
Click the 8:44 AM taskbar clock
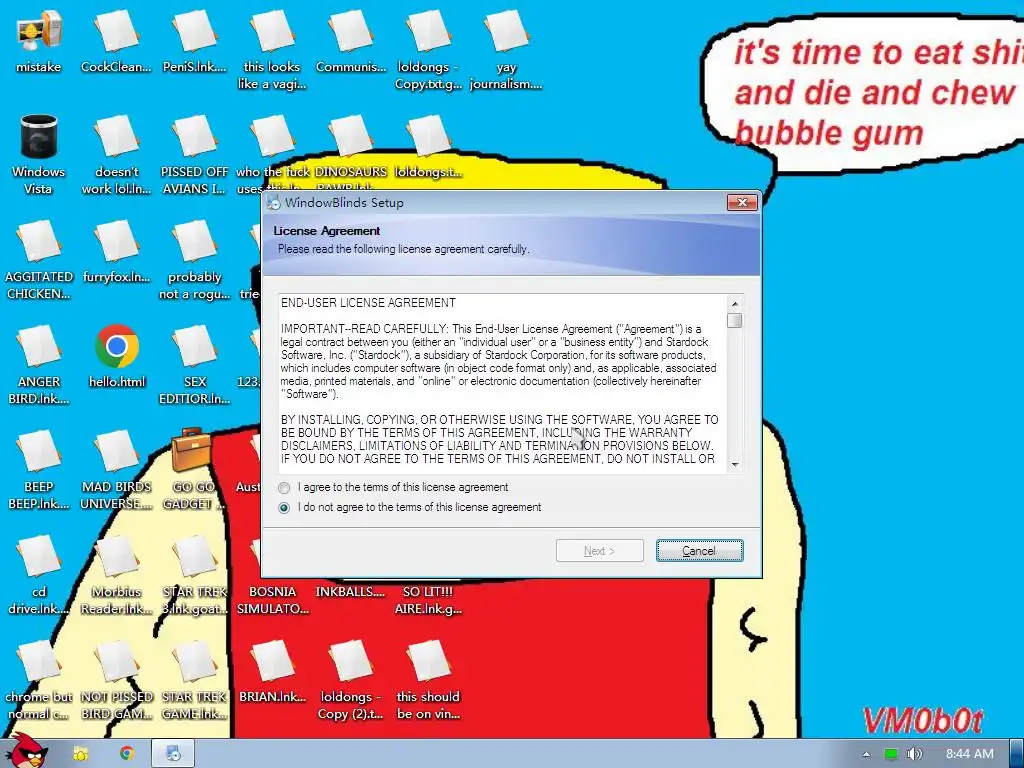(x=970, y=754)
